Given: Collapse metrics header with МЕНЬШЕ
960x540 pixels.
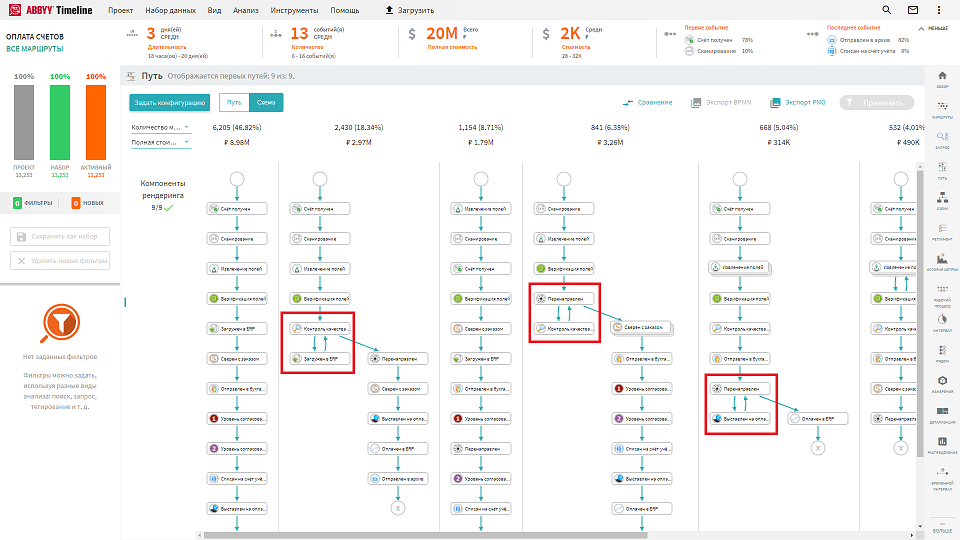Looking at the screenshot, I should pyautogui.click(x=933, y=29).
